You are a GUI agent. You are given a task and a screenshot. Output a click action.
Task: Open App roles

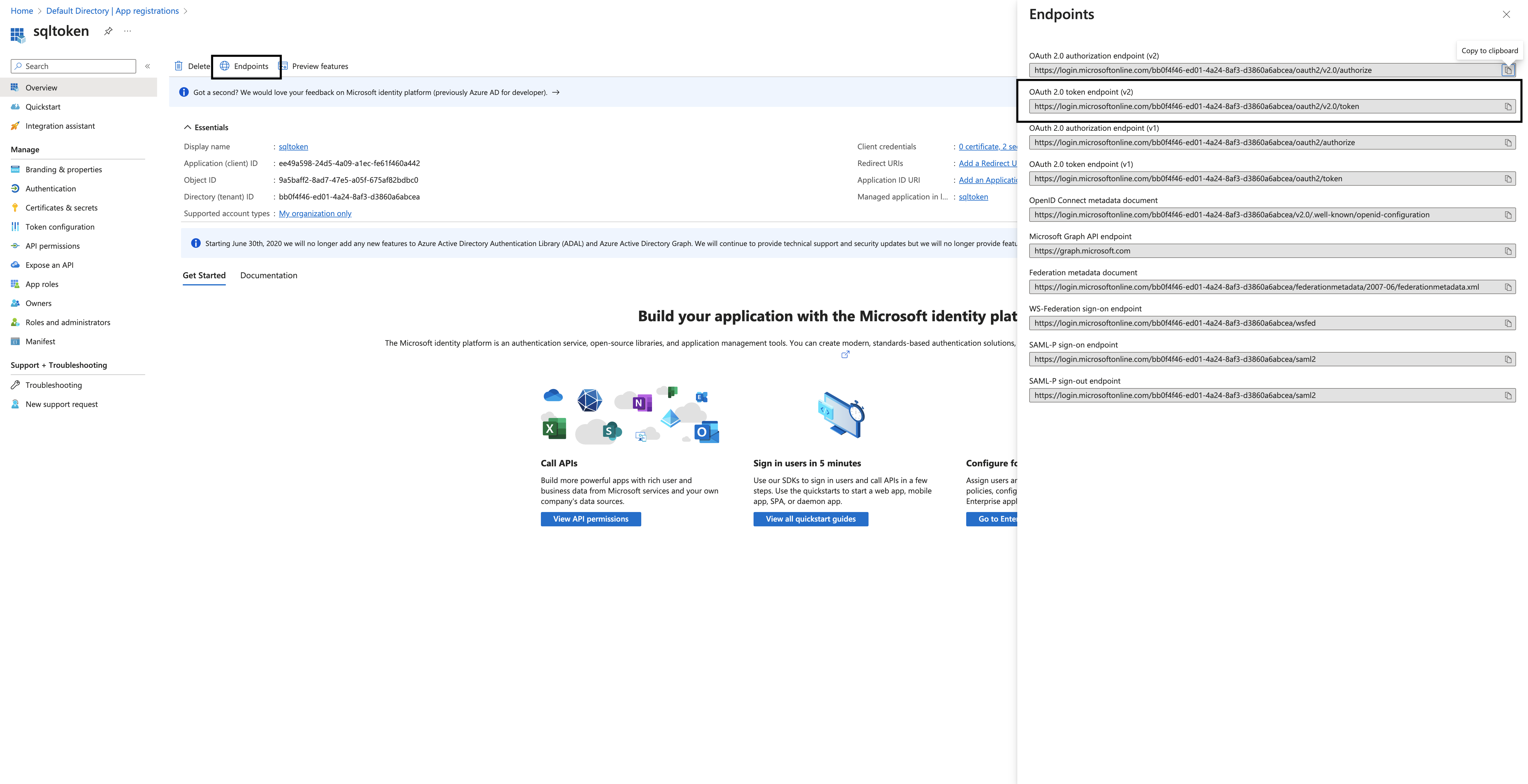coord(42,283)
